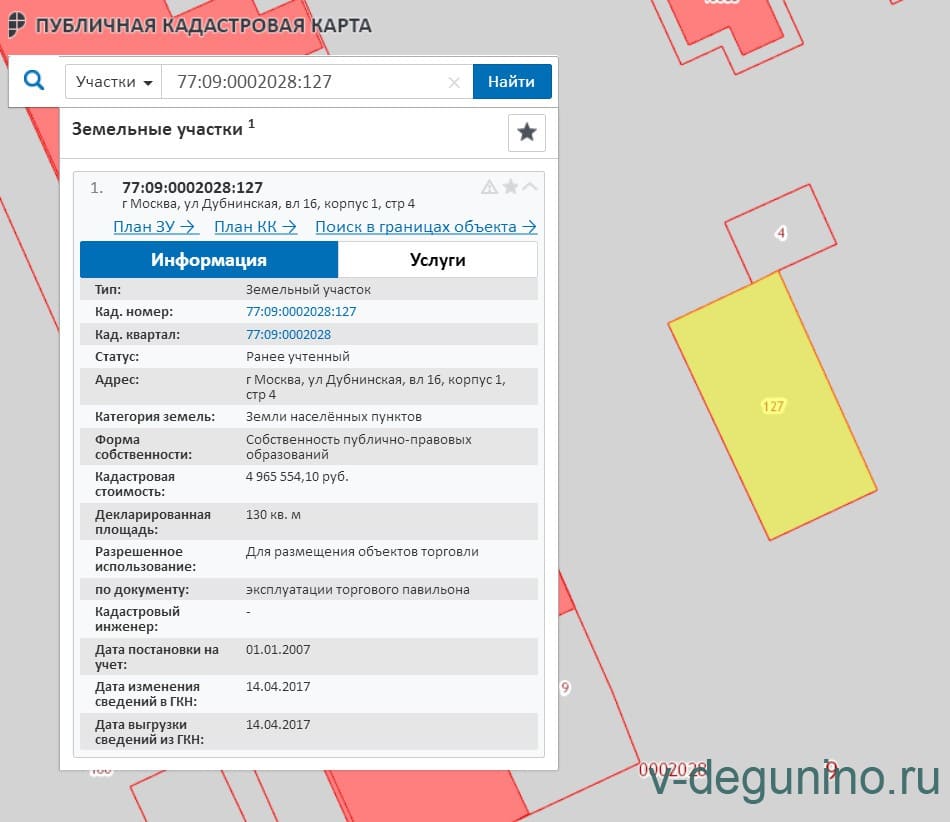Click Поиск в границах объекта link

pos(426,227)
